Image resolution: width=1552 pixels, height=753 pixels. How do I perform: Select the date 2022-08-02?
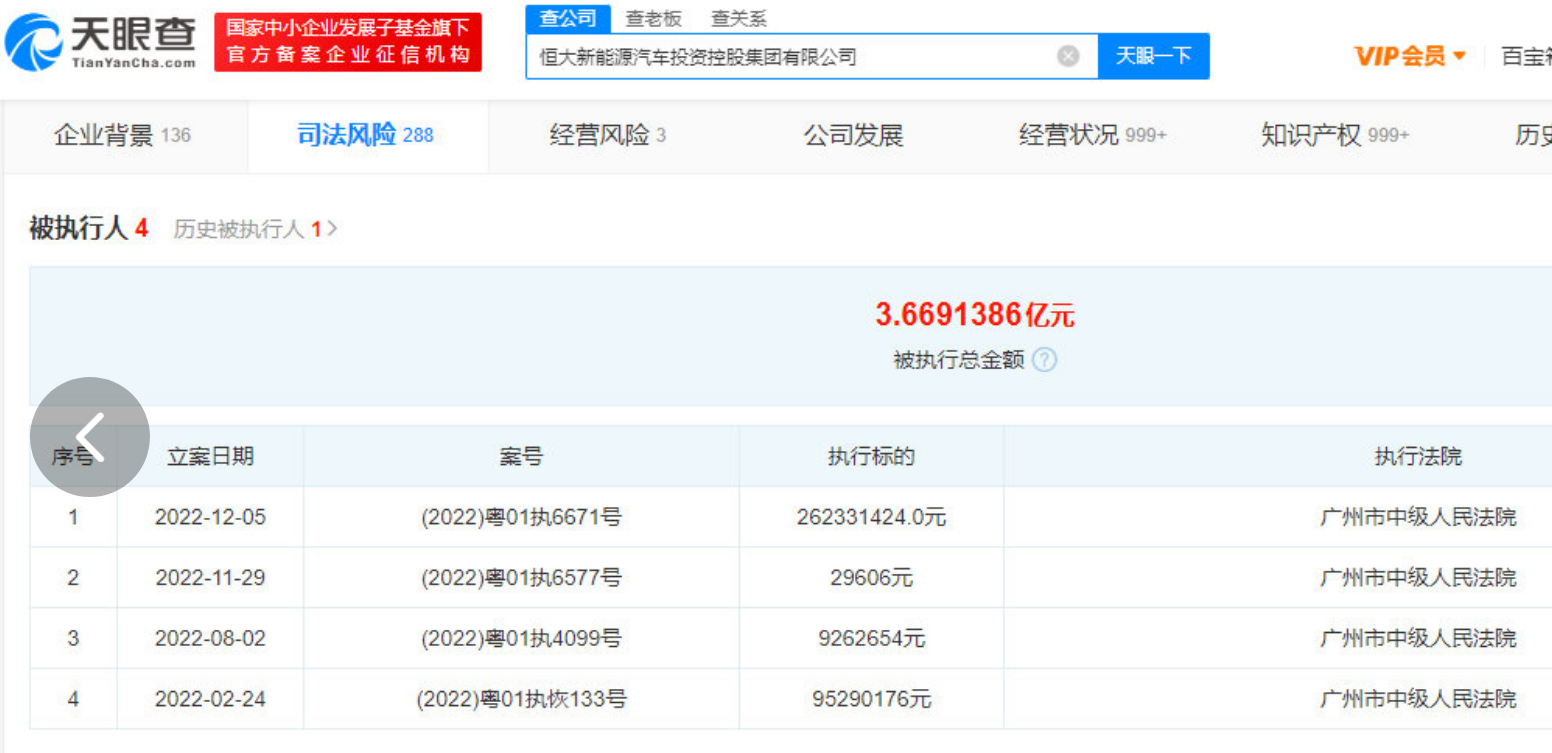[x=210, y=638]
